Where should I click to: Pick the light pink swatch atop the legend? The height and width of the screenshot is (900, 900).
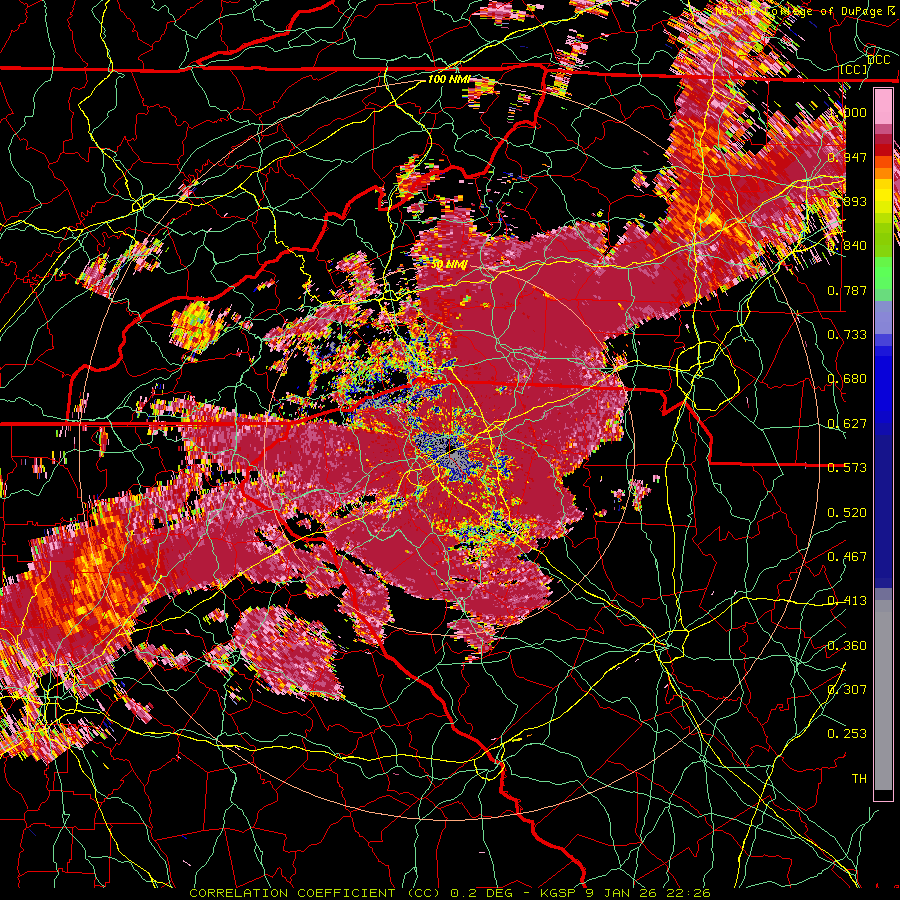(x=883, y=106)
